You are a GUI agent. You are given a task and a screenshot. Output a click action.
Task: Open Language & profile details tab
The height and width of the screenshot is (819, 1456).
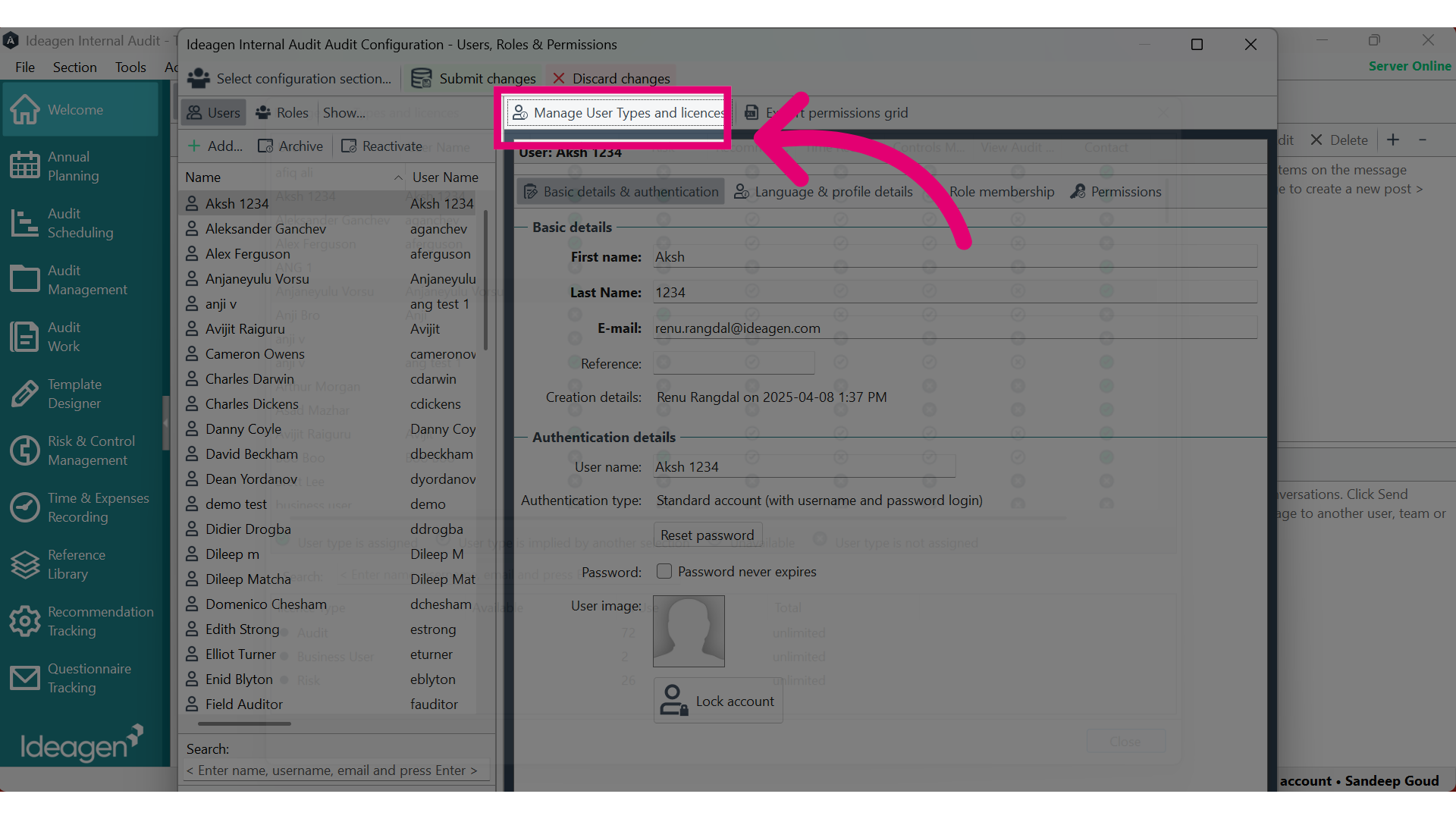(x=824, y=192)
